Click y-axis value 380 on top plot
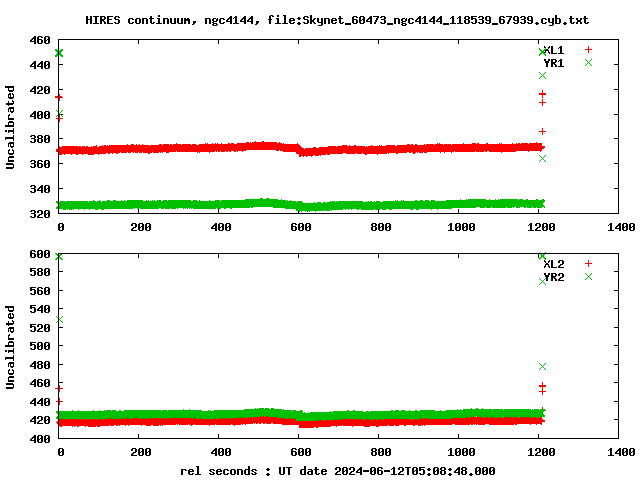 (x=40, y=139)
